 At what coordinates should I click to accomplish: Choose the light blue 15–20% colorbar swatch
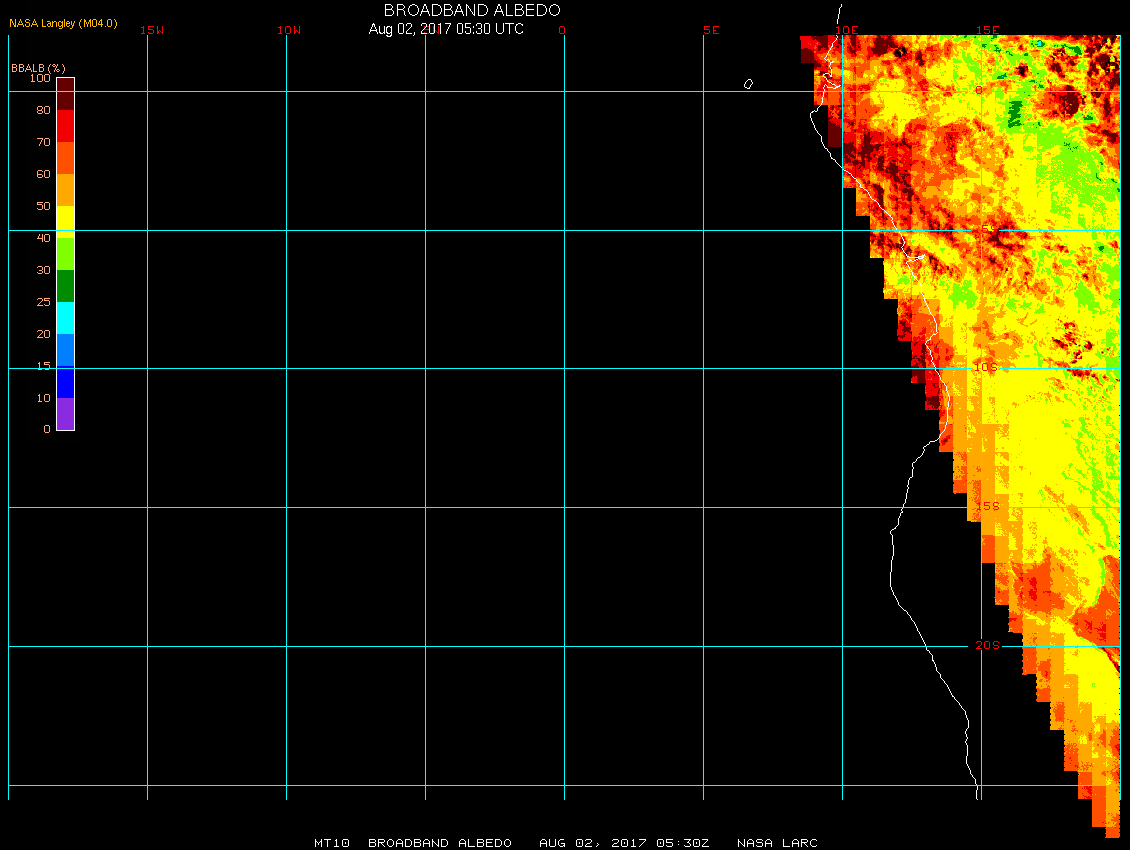[x=66, y=350]
